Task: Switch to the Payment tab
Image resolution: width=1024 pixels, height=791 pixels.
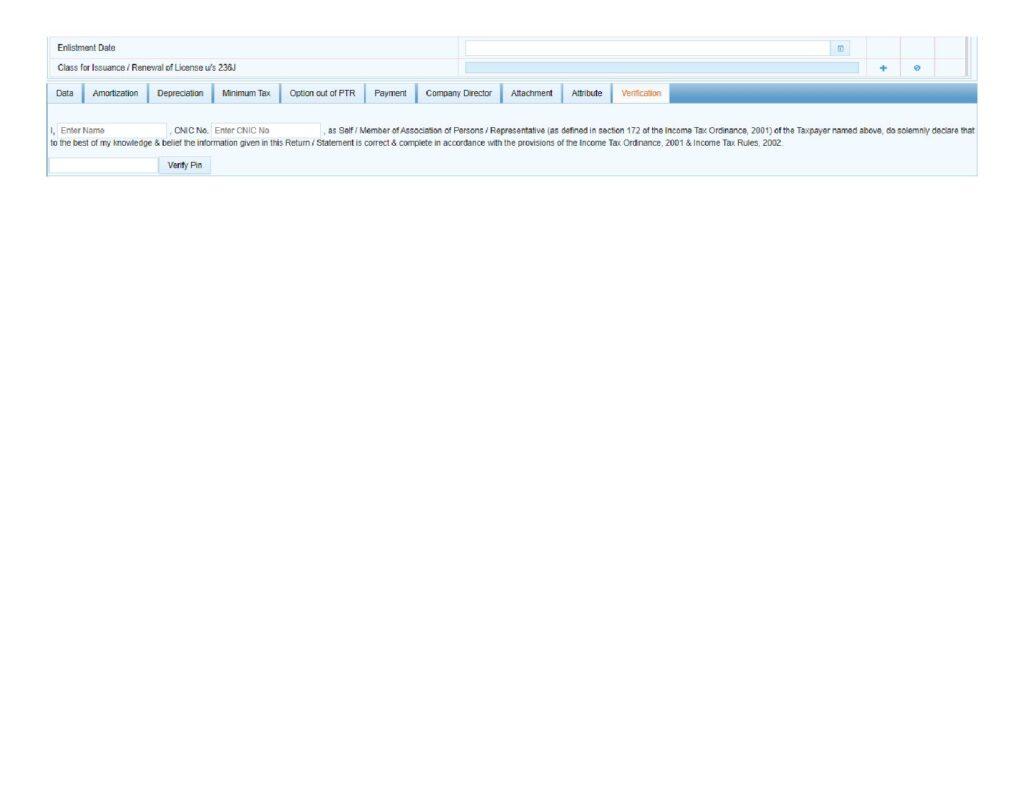Action: pos(390,93)
